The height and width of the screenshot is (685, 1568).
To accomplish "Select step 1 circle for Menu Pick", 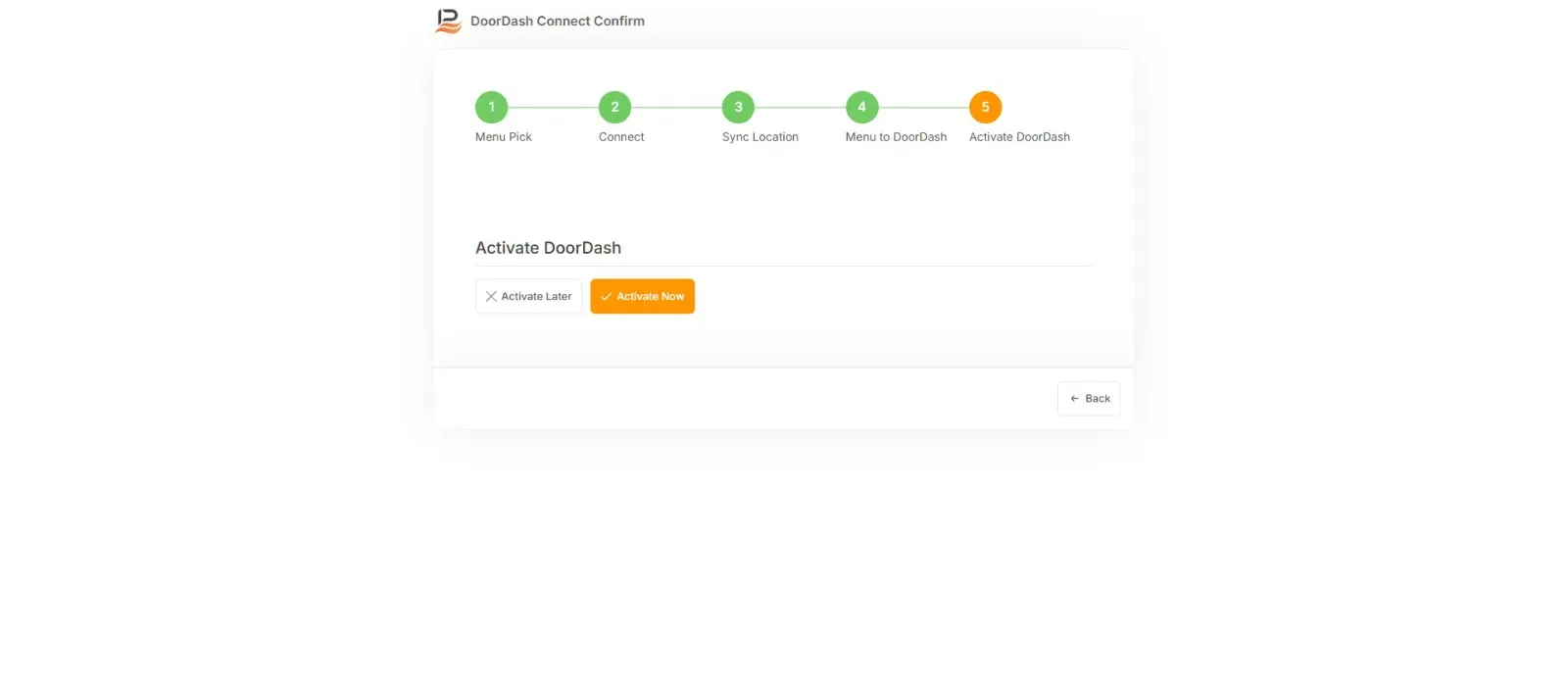I will [491, 107].
